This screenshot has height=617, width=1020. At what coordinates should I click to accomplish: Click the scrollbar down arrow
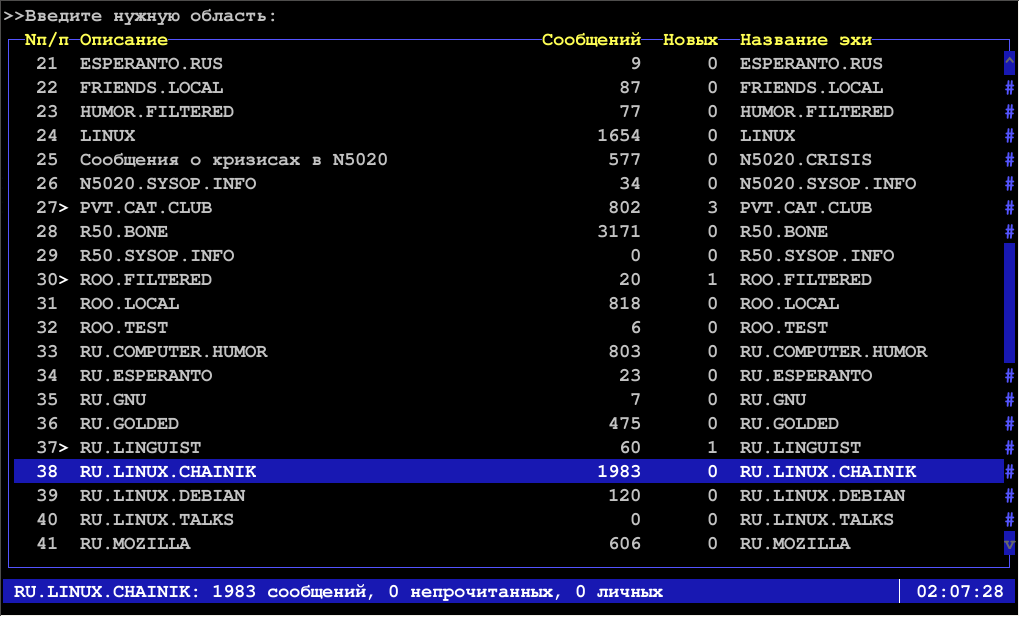[x=1009, y=544]
